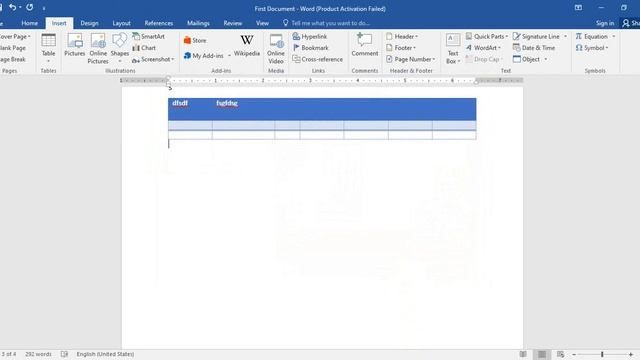Click Sign in
640x360 pixels.
tap(604, 23)
